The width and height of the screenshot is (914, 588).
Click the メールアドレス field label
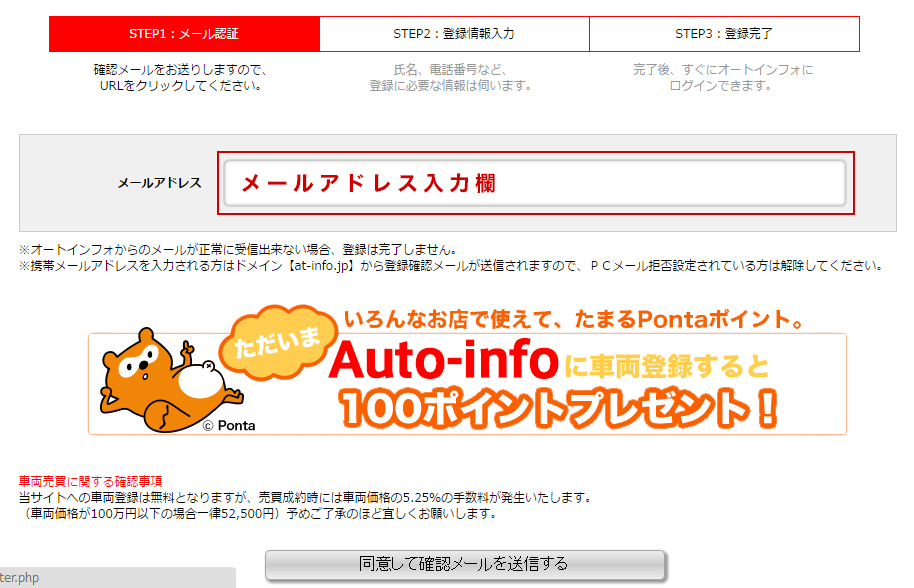point(159,183)
